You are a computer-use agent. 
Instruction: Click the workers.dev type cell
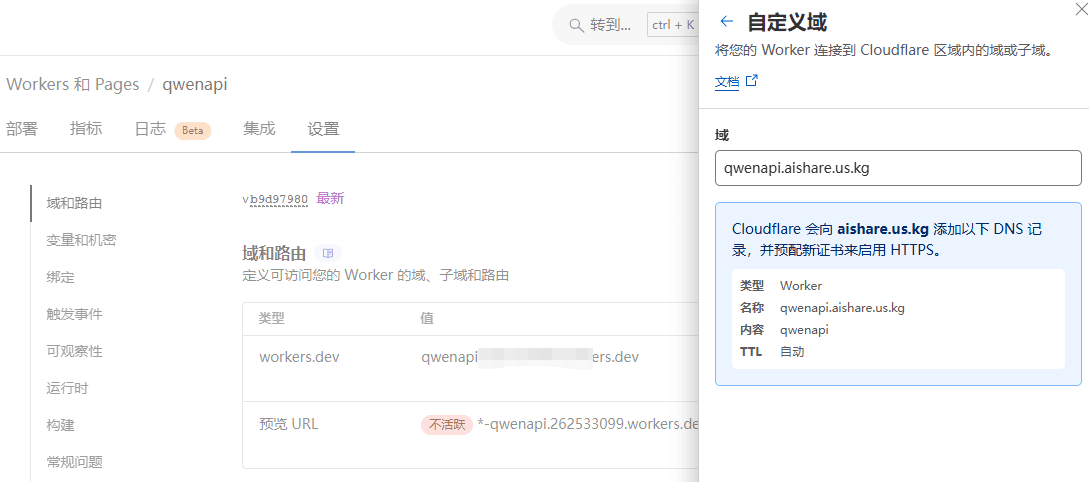[299, 357]
